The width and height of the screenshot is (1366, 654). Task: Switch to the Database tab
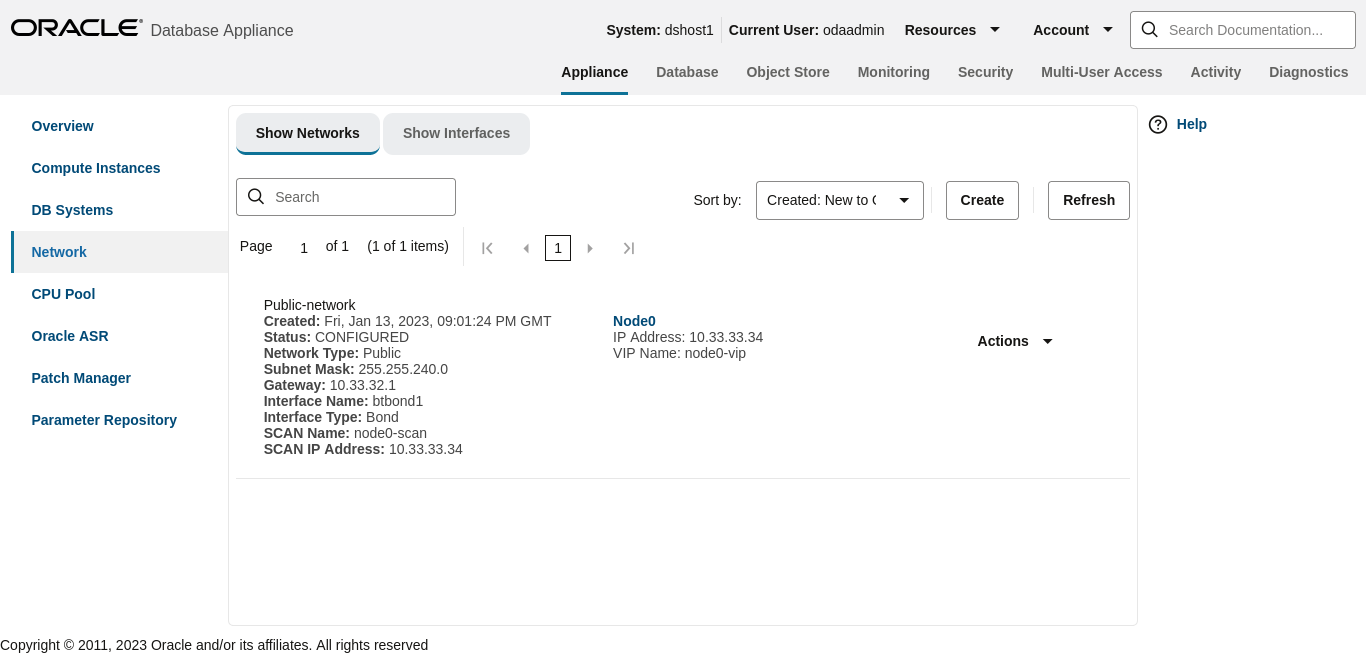[x=687, y=72]
